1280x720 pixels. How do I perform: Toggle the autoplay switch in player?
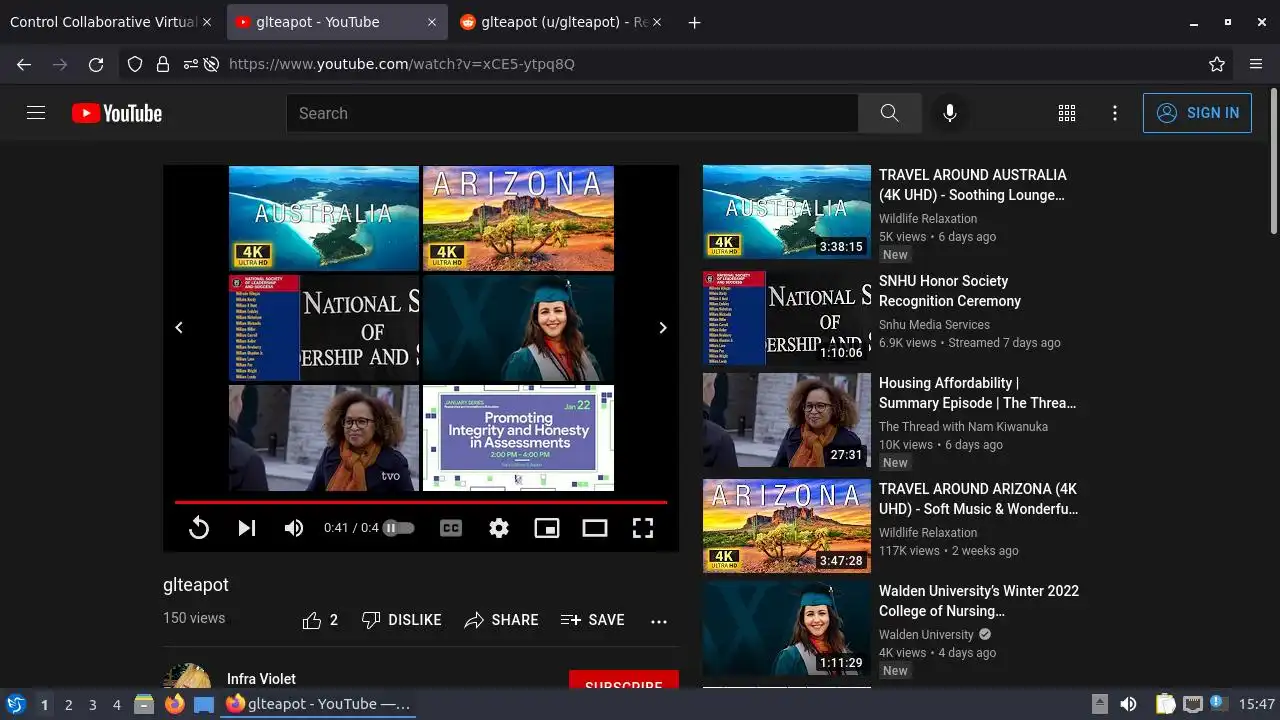[398, 528]
